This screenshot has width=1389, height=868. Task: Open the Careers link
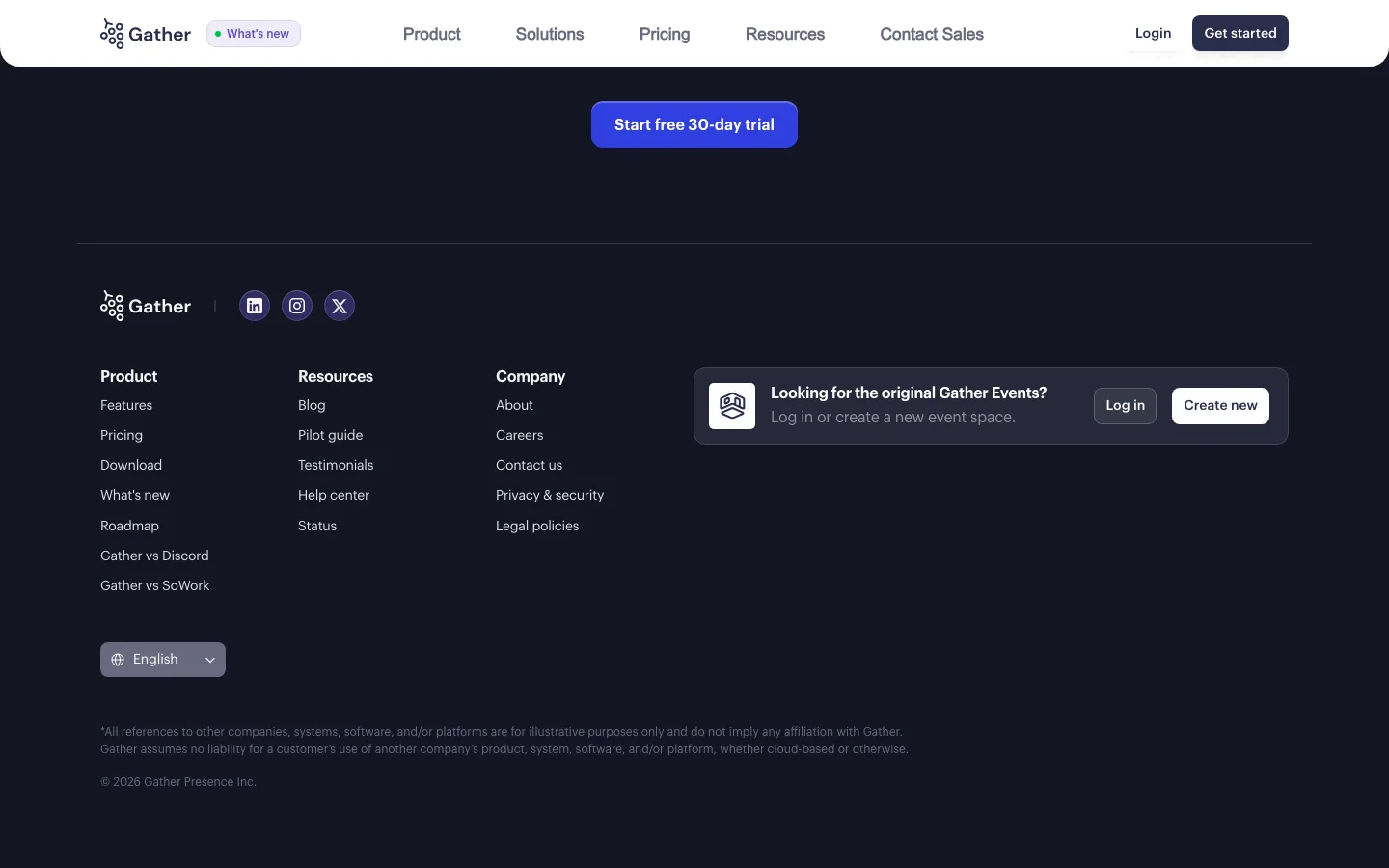520,435
